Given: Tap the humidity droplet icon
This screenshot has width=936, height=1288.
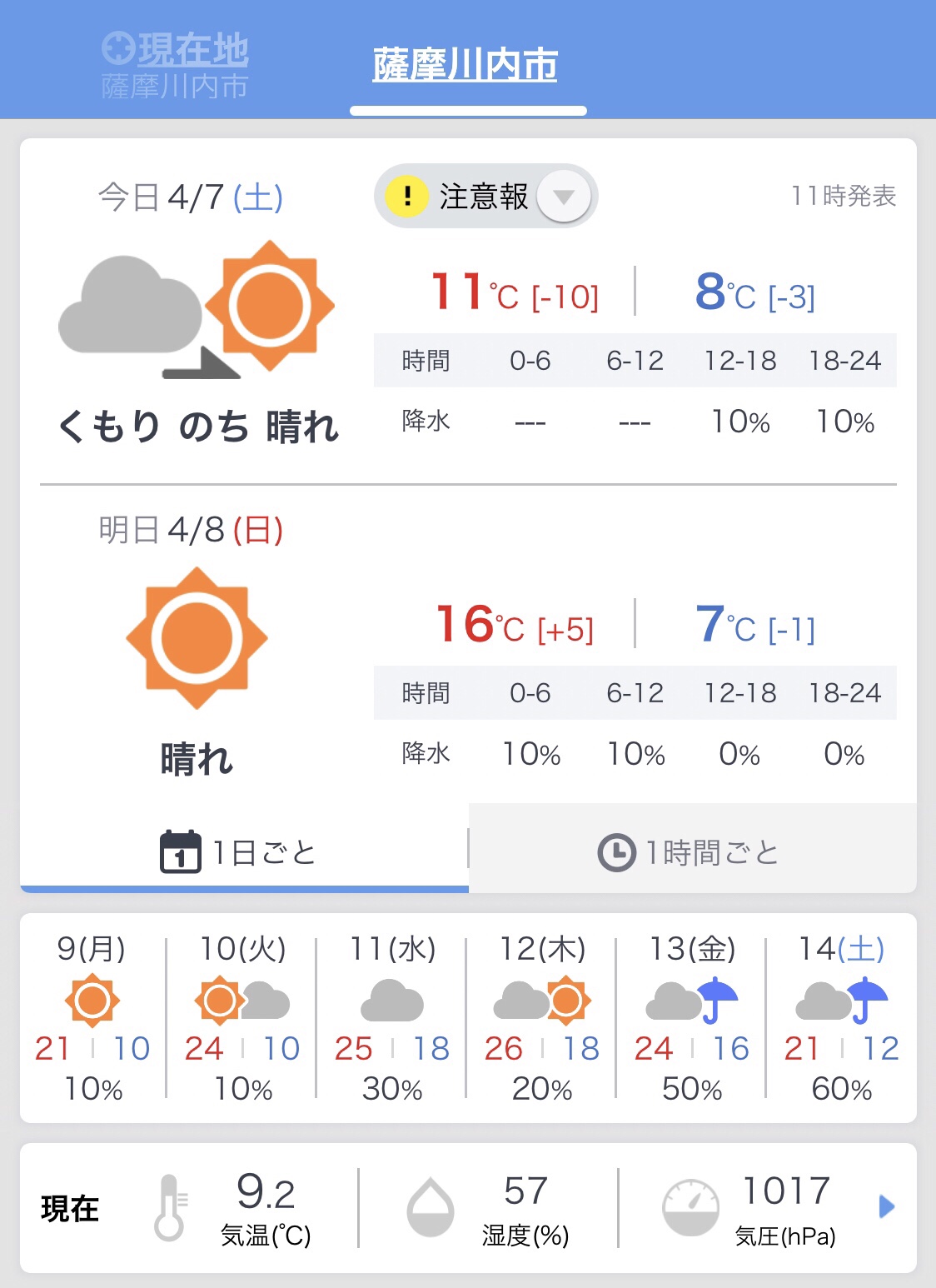Looking at the screenshot, I should click(x=430, y=1207).
